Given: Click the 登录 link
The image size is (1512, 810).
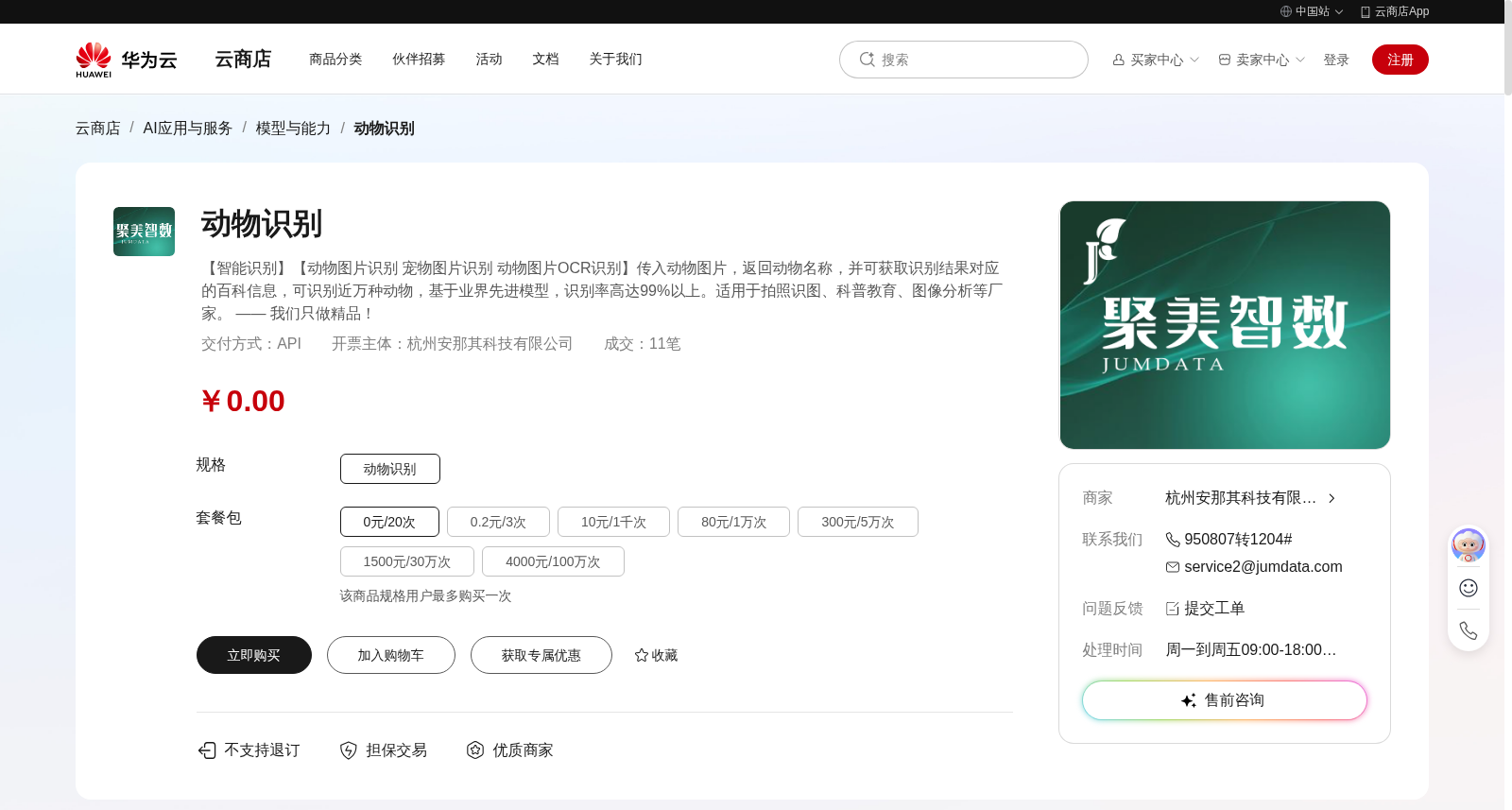Looking at the screenshot, I should pyautogui.click(x=1336, y=60).
